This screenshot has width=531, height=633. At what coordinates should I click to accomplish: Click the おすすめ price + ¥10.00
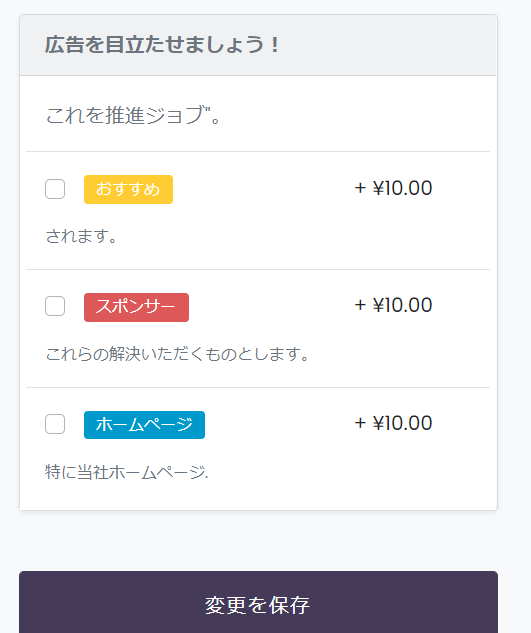(x=393, y=188)
